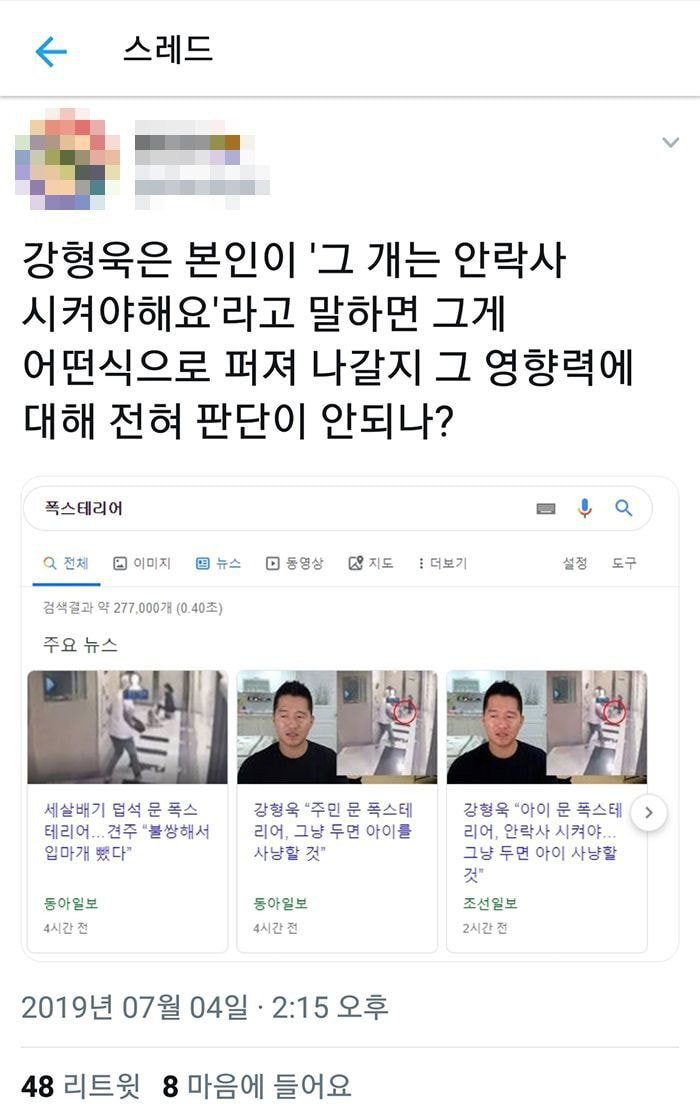Click the keyboard icon in search bar
Screen dimensions: 700x1104
[x=546, y=508]
